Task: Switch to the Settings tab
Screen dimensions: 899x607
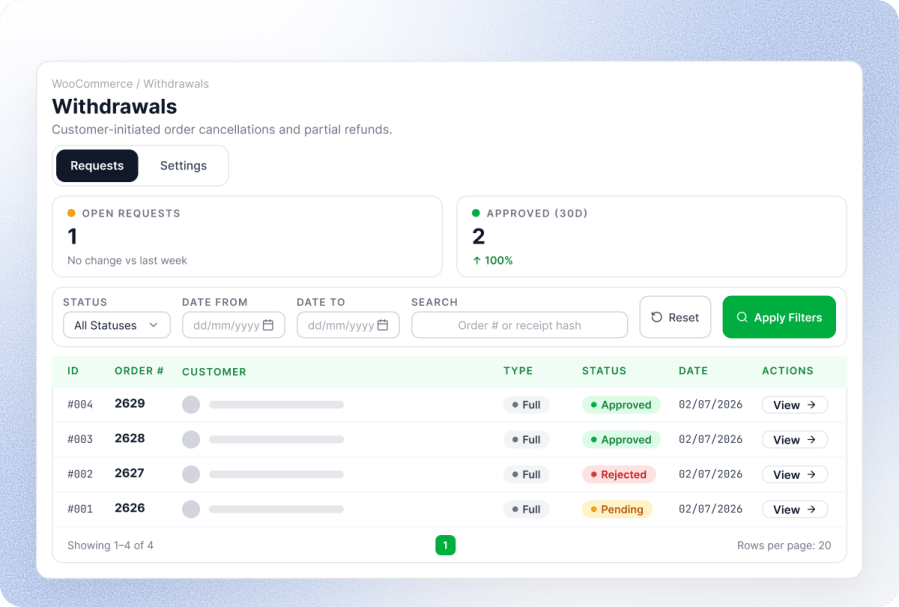Action: coord(183,166)
